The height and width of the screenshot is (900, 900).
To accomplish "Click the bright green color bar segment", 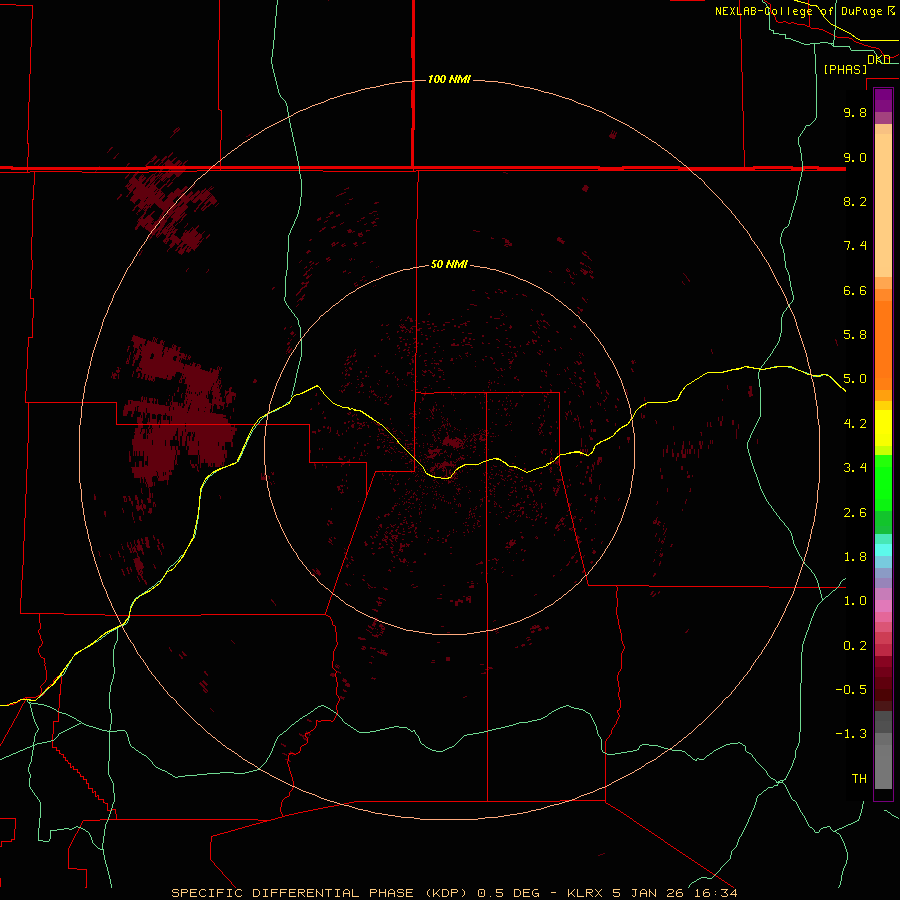I will pyautogui.click(x=883, y=482).
